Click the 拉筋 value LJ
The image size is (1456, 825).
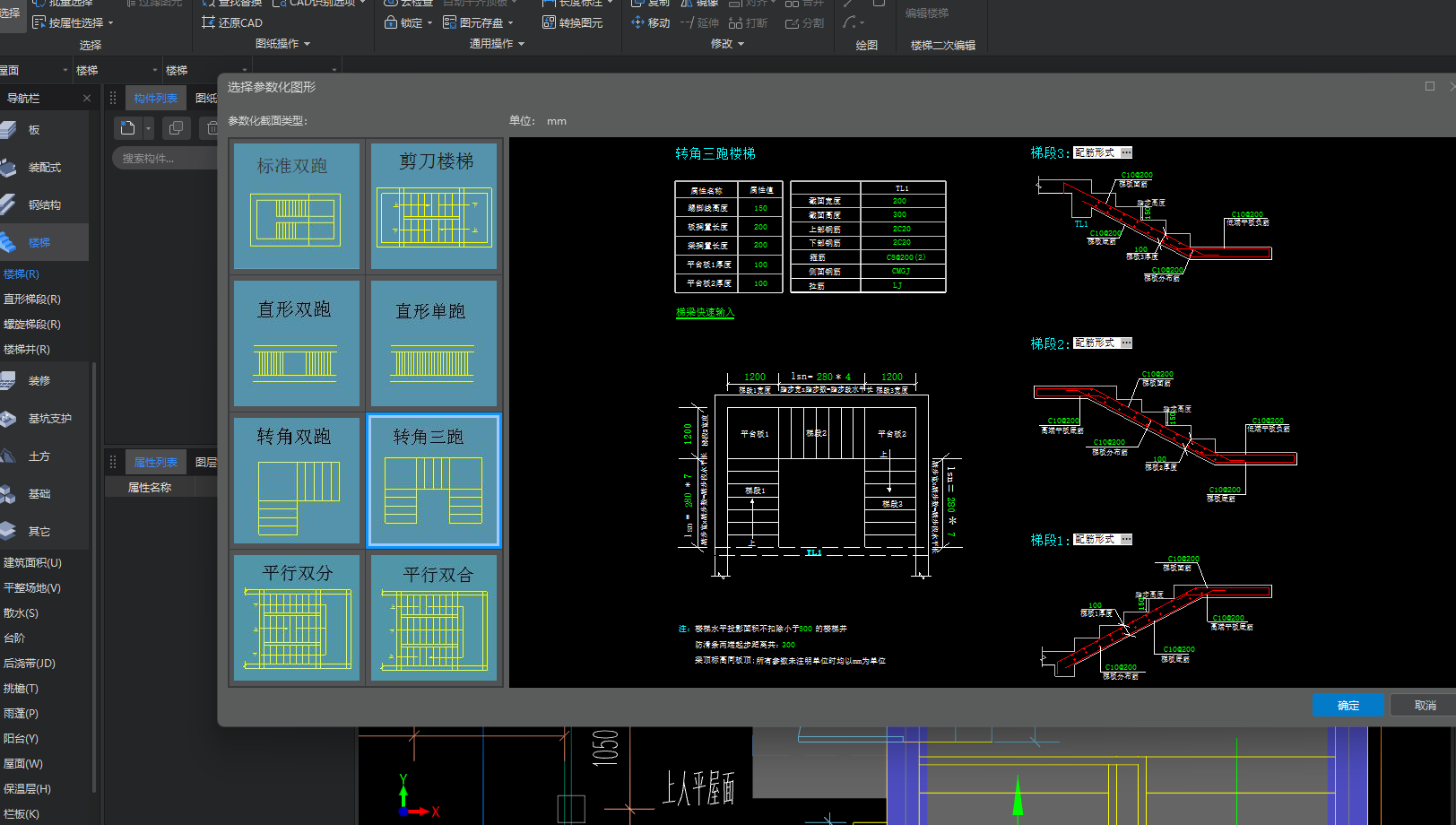897,285
